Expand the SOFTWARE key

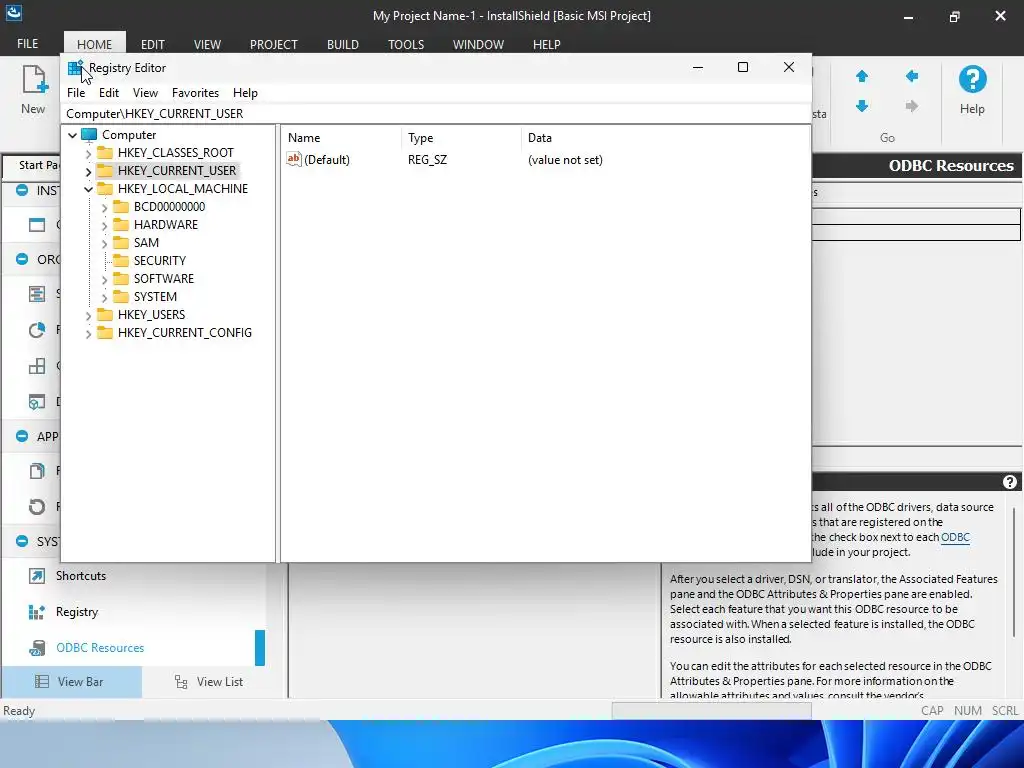coord(104,280)
